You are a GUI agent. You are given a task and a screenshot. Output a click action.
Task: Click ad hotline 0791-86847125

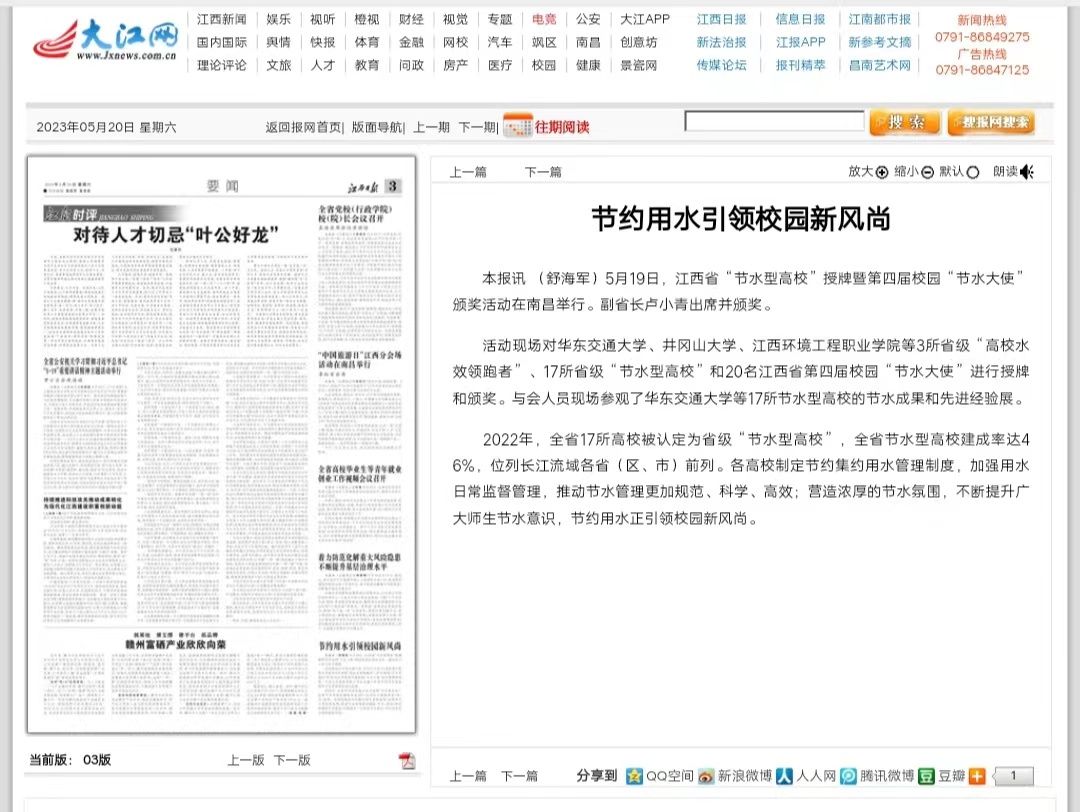pyautogui.click(x=982, y=70)
